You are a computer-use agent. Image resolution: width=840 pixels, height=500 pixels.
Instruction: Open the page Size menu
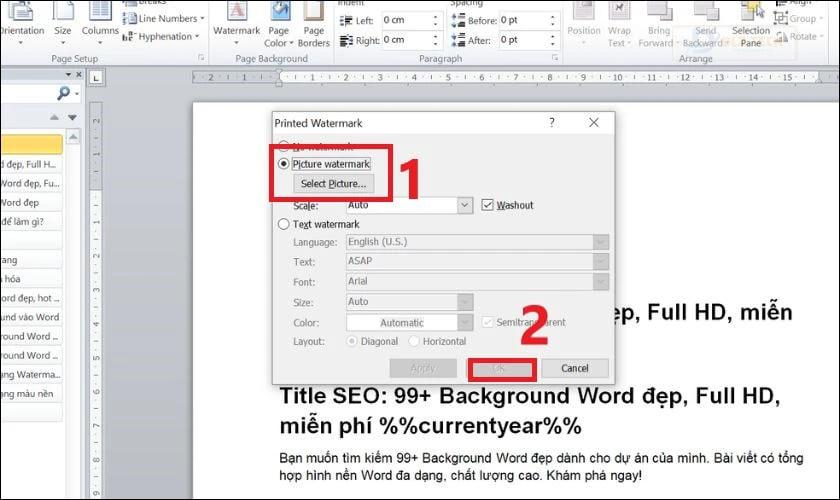63,24
